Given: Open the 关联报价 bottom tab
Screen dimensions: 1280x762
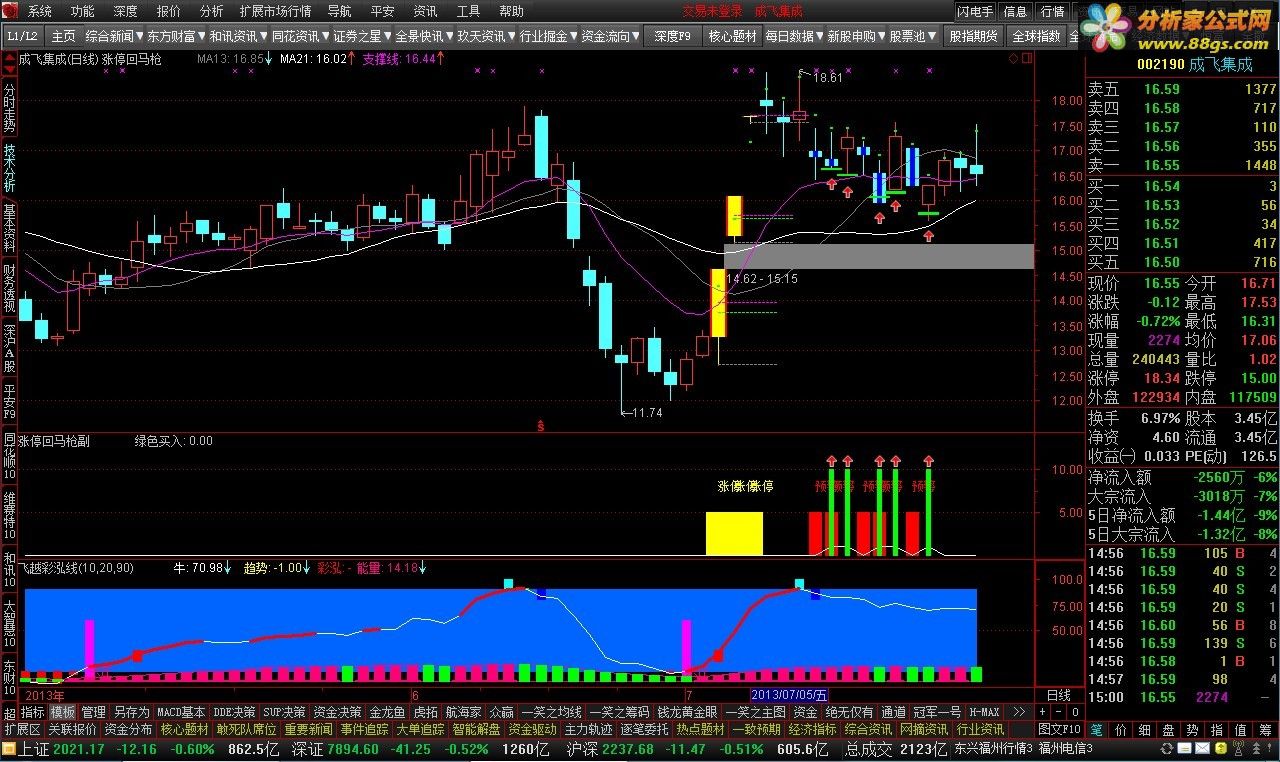Looking at the screenshot, I should [x=73, y=730].
